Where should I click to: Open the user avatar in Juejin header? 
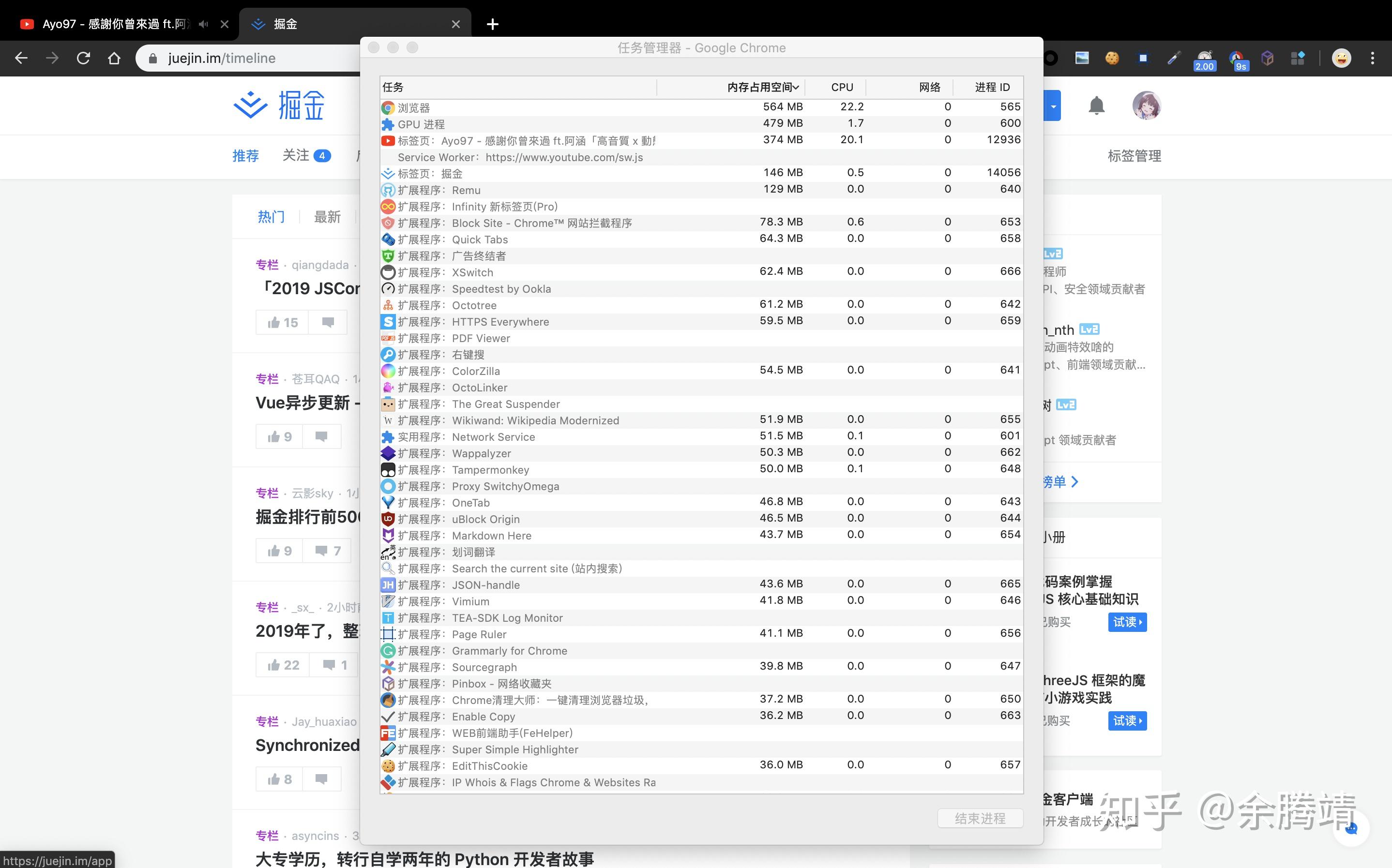coord(1146,105)
